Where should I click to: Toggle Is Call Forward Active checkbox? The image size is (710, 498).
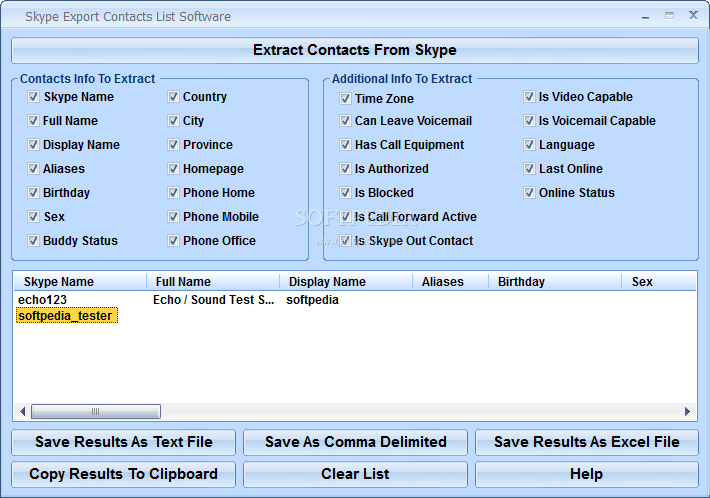345,216
